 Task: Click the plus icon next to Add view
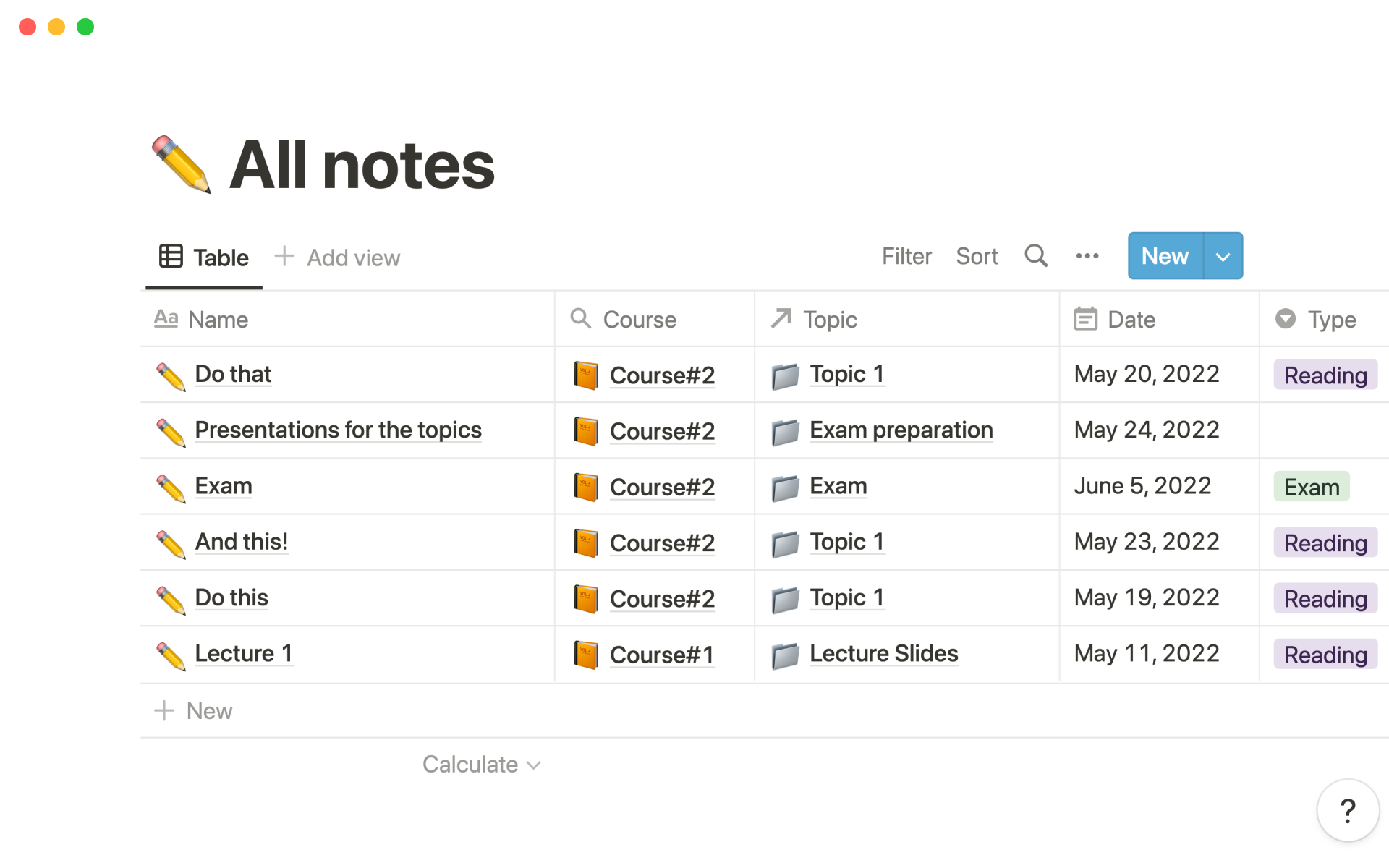[284, 256]
